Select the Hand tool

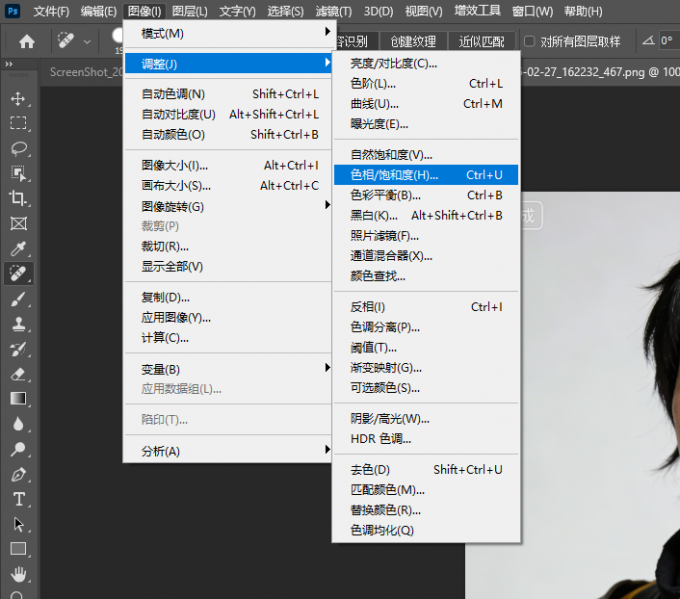pyautogui.click(x=18, y=574)
